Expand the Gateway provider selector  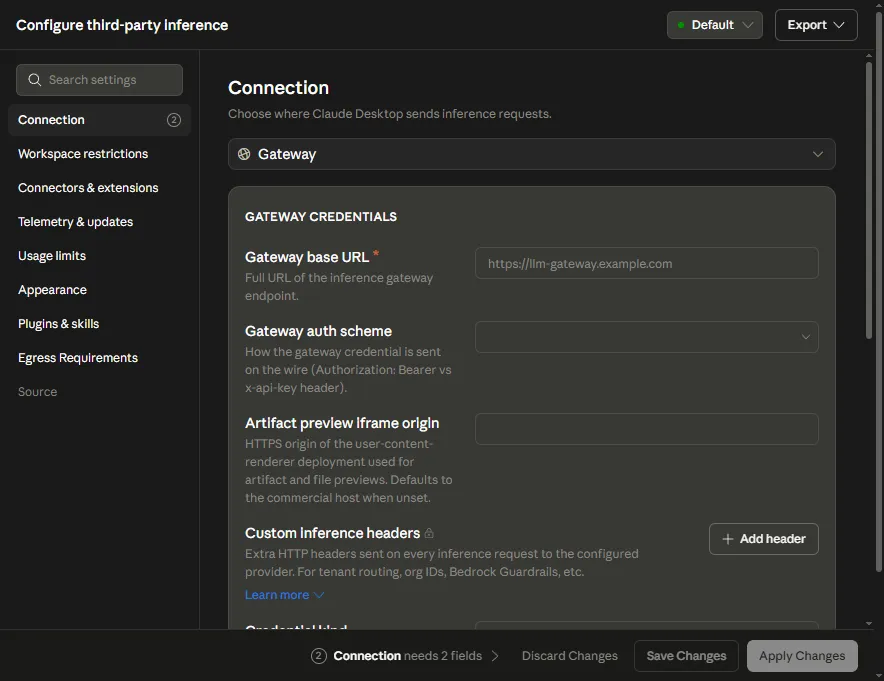click(531, 154)
